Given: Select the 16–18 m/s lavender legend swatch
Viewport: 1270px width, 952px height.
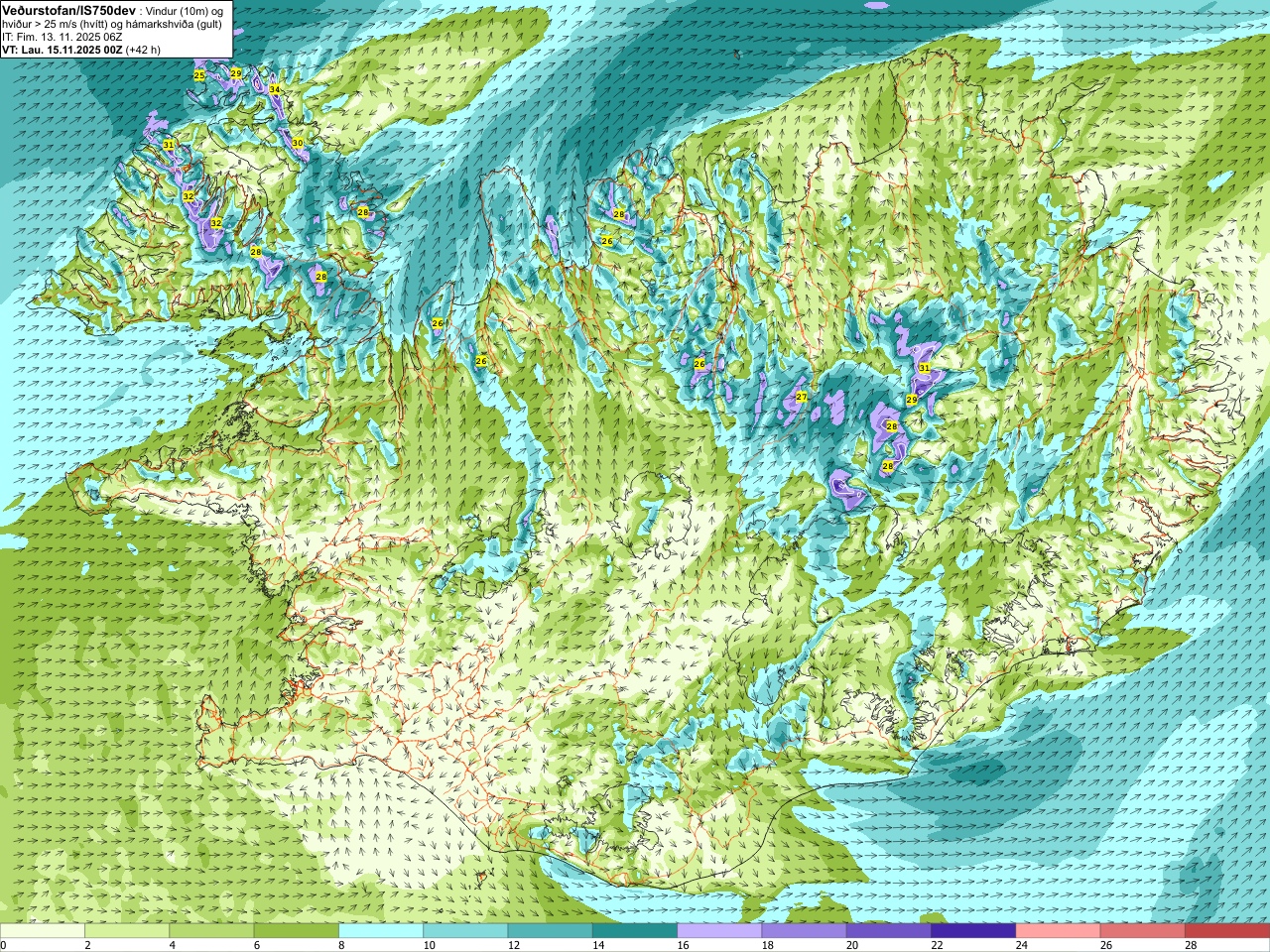Looking at the screenshot, I should [x=719, y=931].
